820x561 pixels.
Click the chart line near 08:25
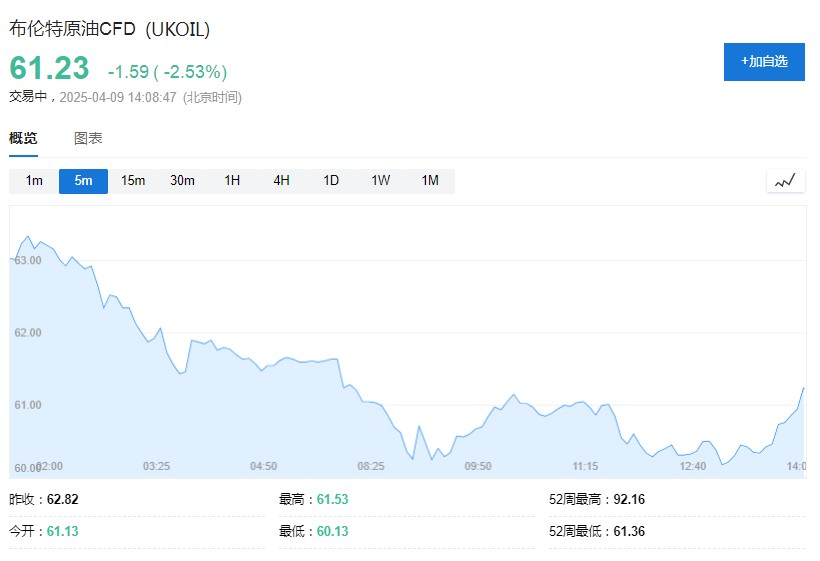(371, 402)
